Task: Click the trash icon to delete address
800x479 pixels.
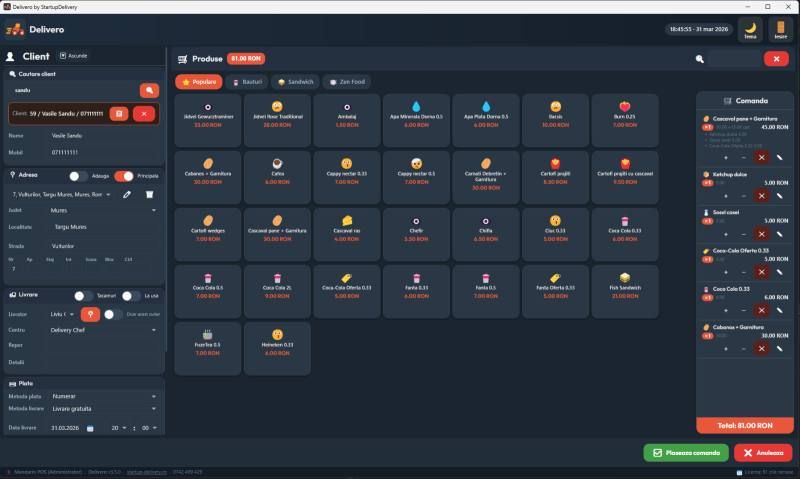Action: (x=150, y=194)
